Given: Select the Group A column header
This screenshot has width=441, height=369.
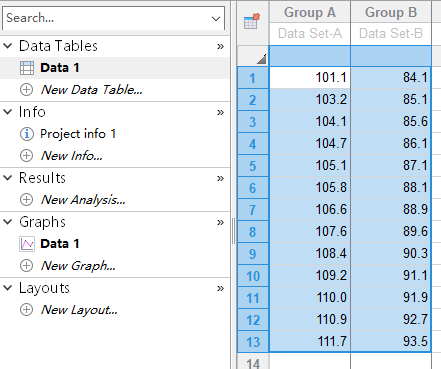Looking at the screenshot, I should coord(310,12).
